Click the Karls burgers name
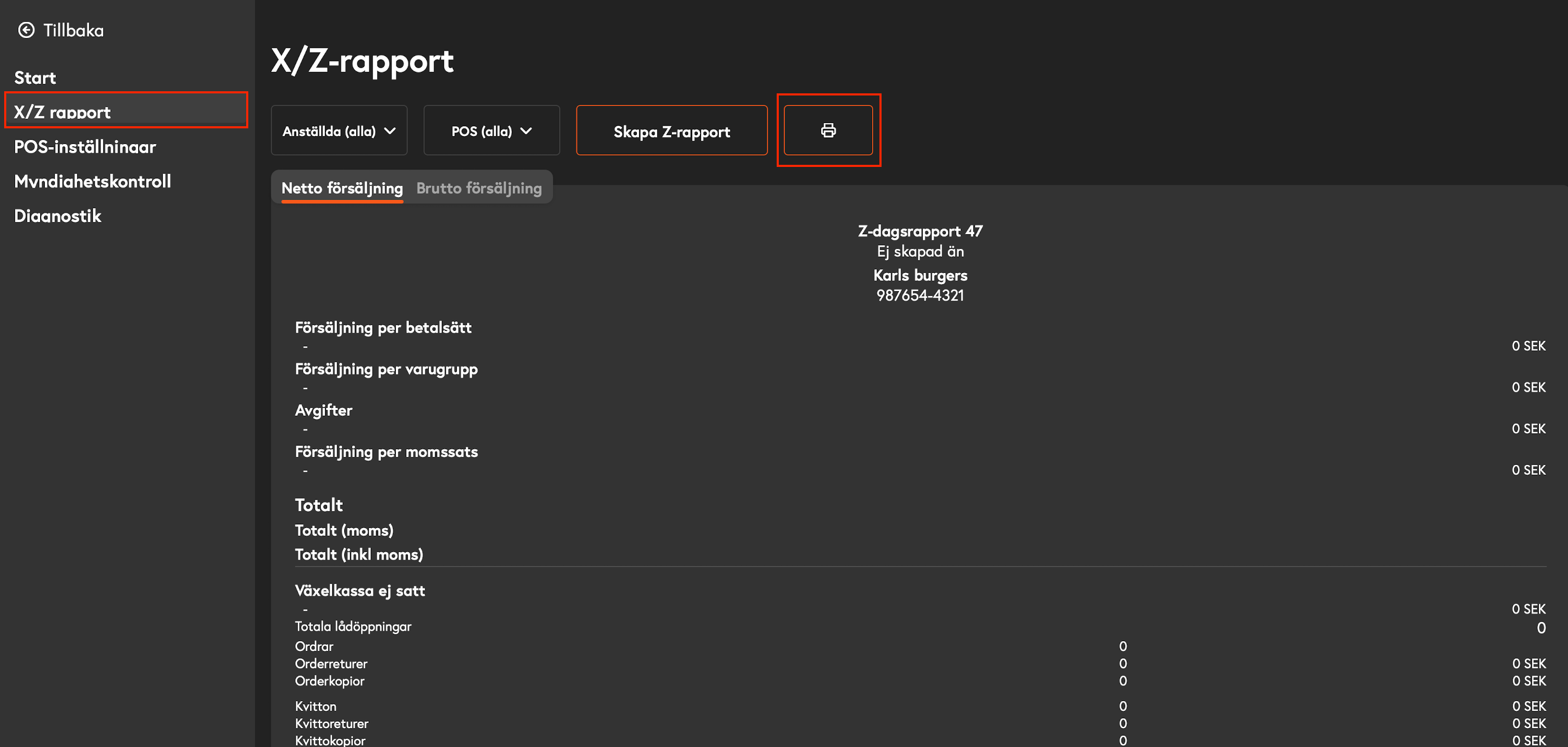1568x747 pixels. pyautogui.click(x=920, y=275)
